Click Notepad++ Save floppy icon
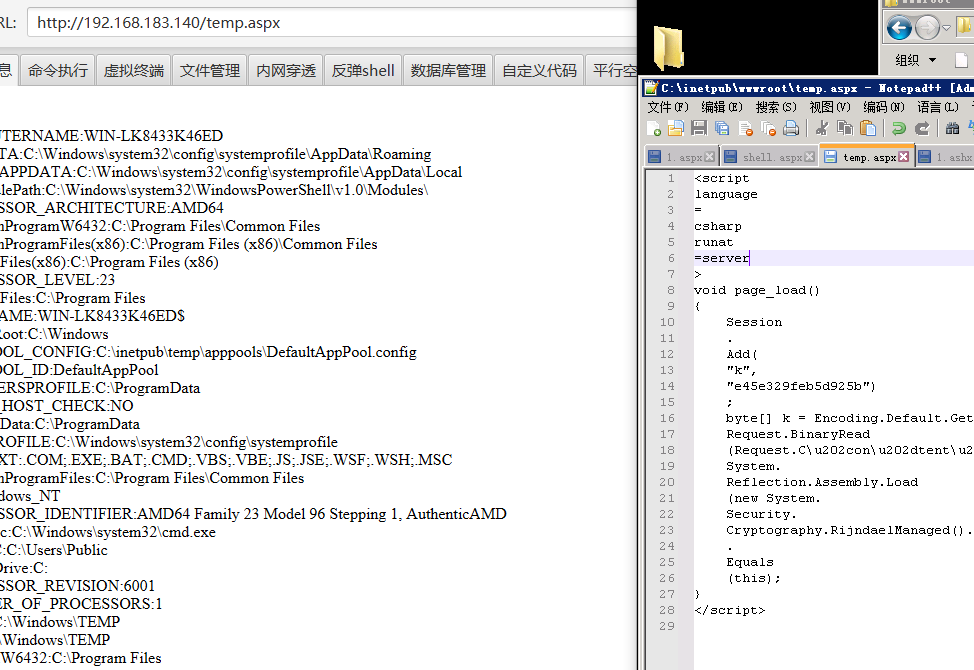The image size is (974, 670). pos(699,129)
